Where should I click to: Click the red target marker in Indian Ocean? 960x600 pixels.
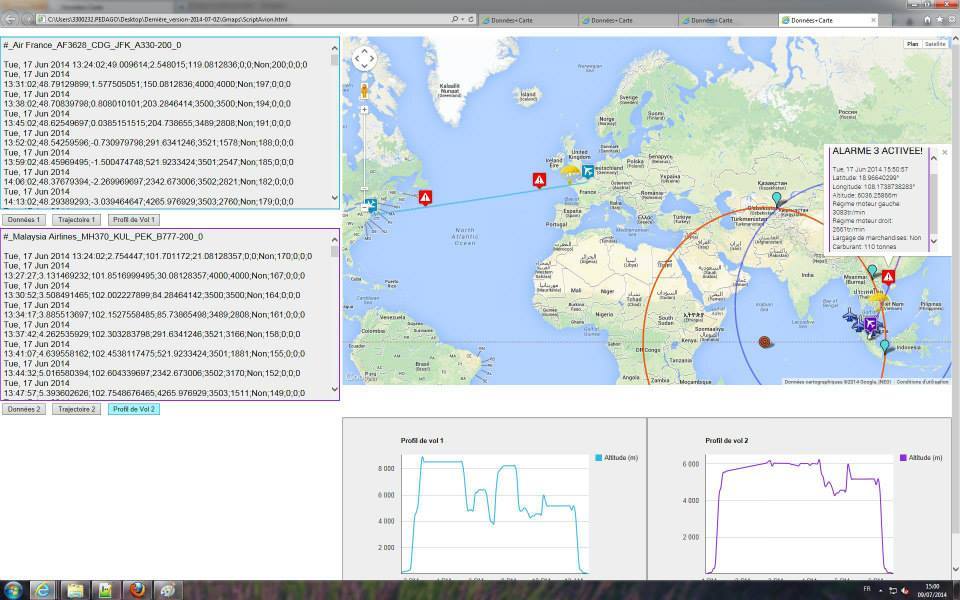(x=766, y=342)
